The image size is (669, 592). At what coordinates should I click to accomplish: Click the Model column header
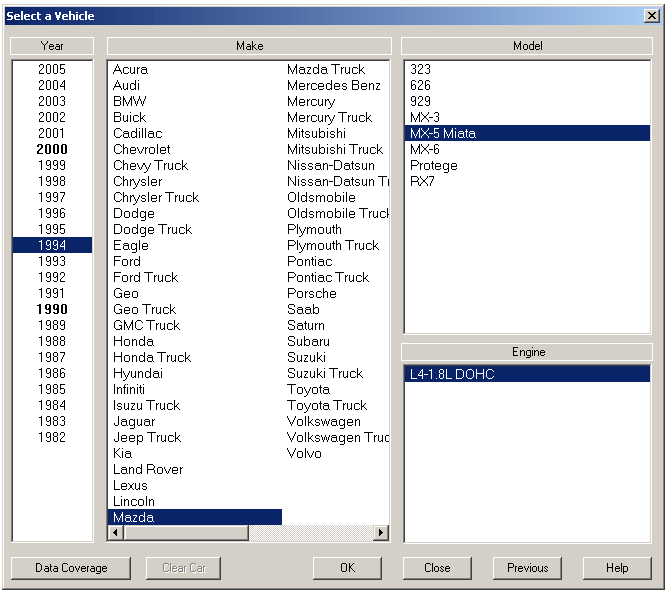click(x=527, y=46)
